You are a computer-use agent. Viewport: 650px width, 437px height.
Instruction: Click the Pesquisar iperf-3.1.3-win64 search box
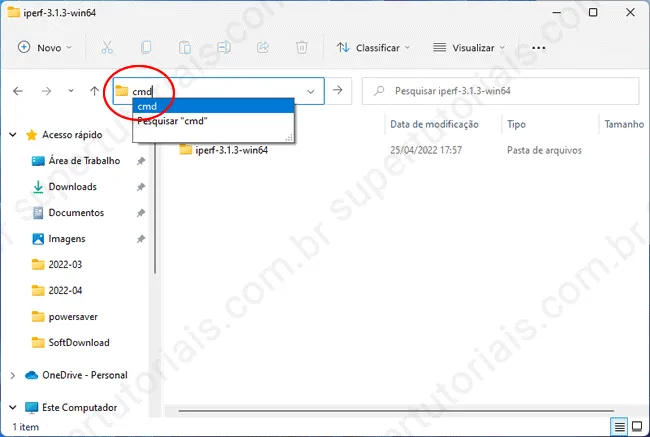pos(500,90)
